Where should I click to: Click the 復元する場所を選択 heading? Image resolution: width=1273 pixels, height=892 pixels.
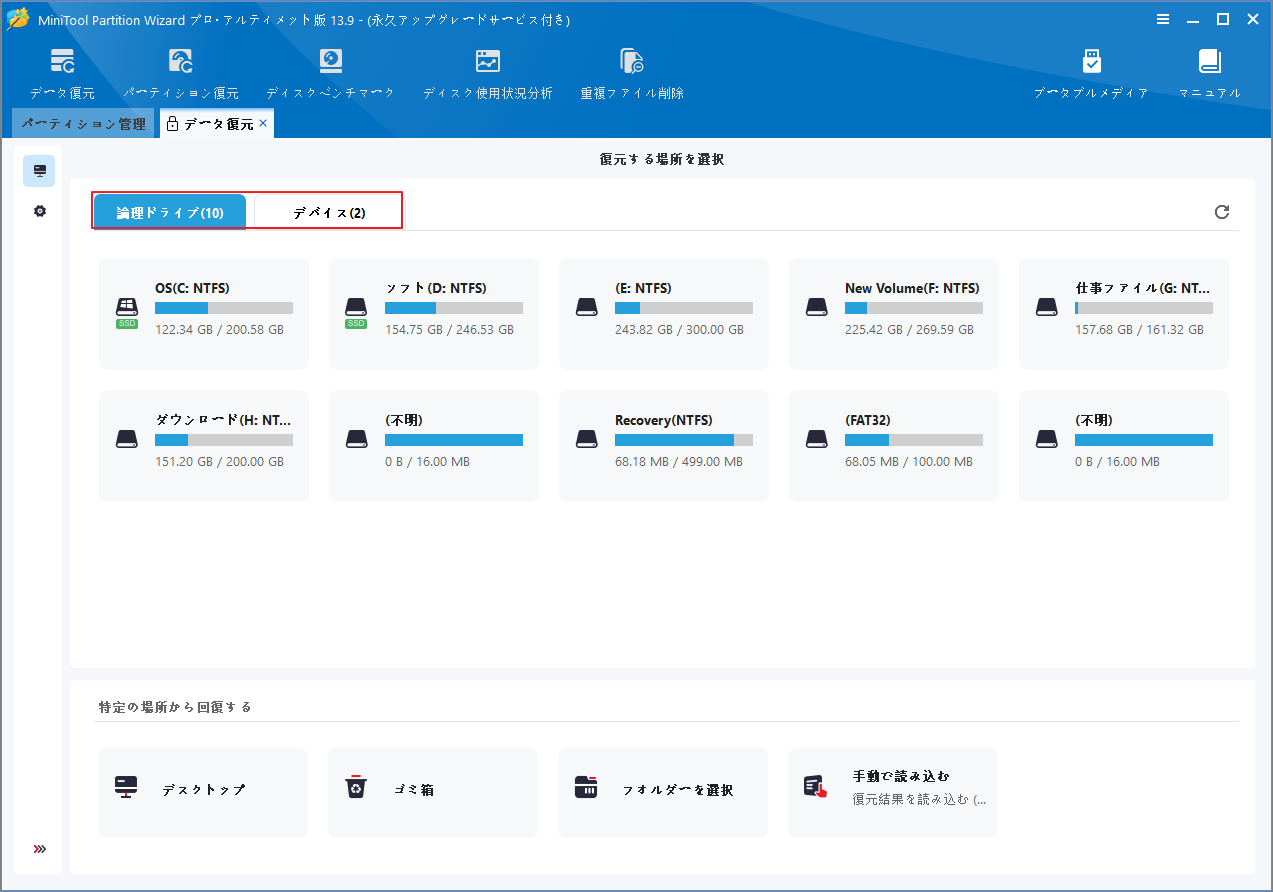(662, 159)
